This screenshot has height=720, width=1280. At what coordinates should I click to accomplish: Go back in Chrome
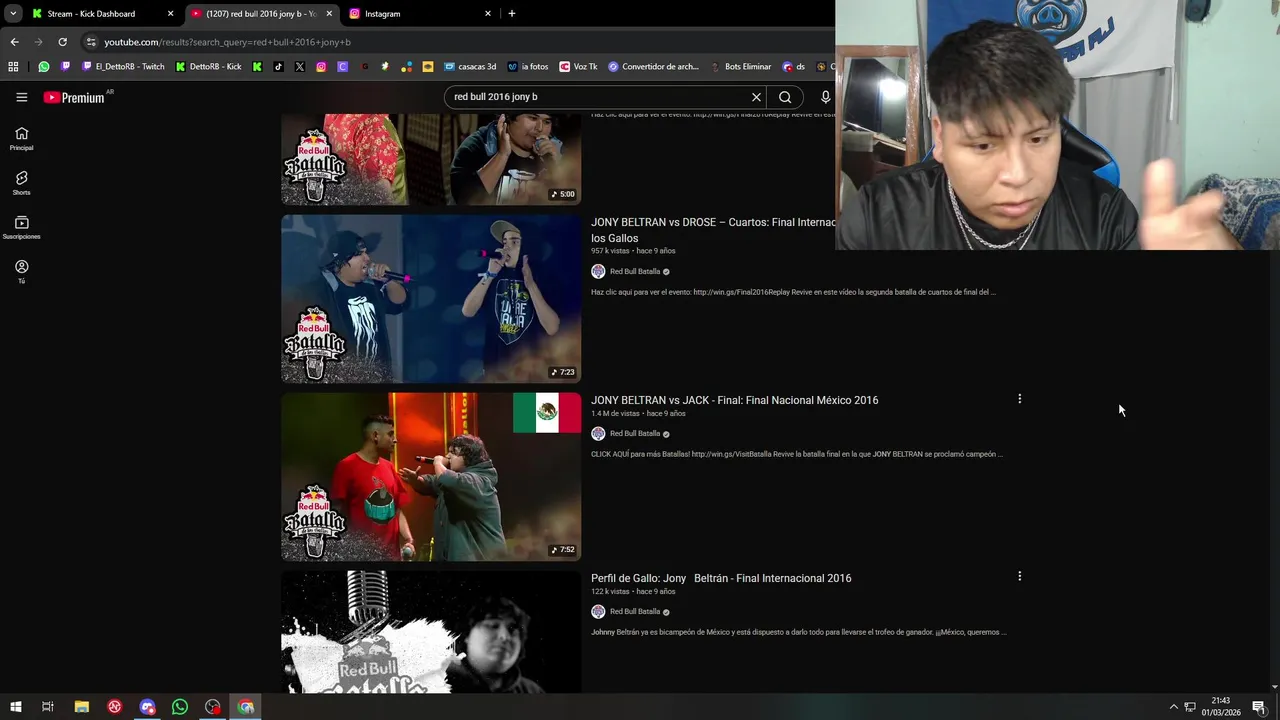pyautogui.click(x=14, y=42)
